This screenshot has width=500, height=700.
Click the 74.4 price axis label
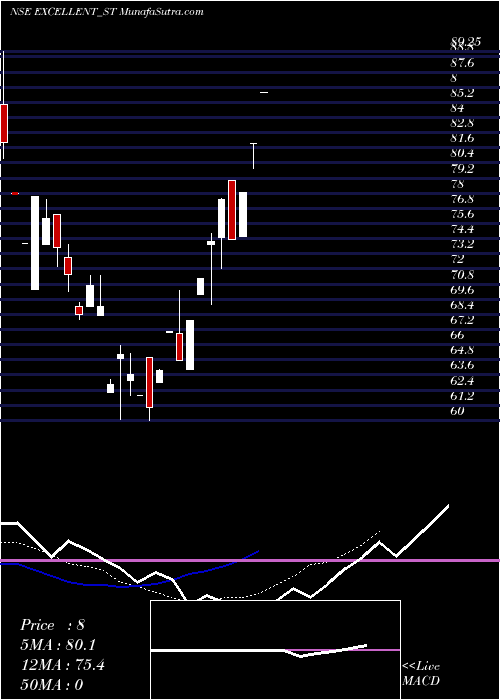(462, 229)
